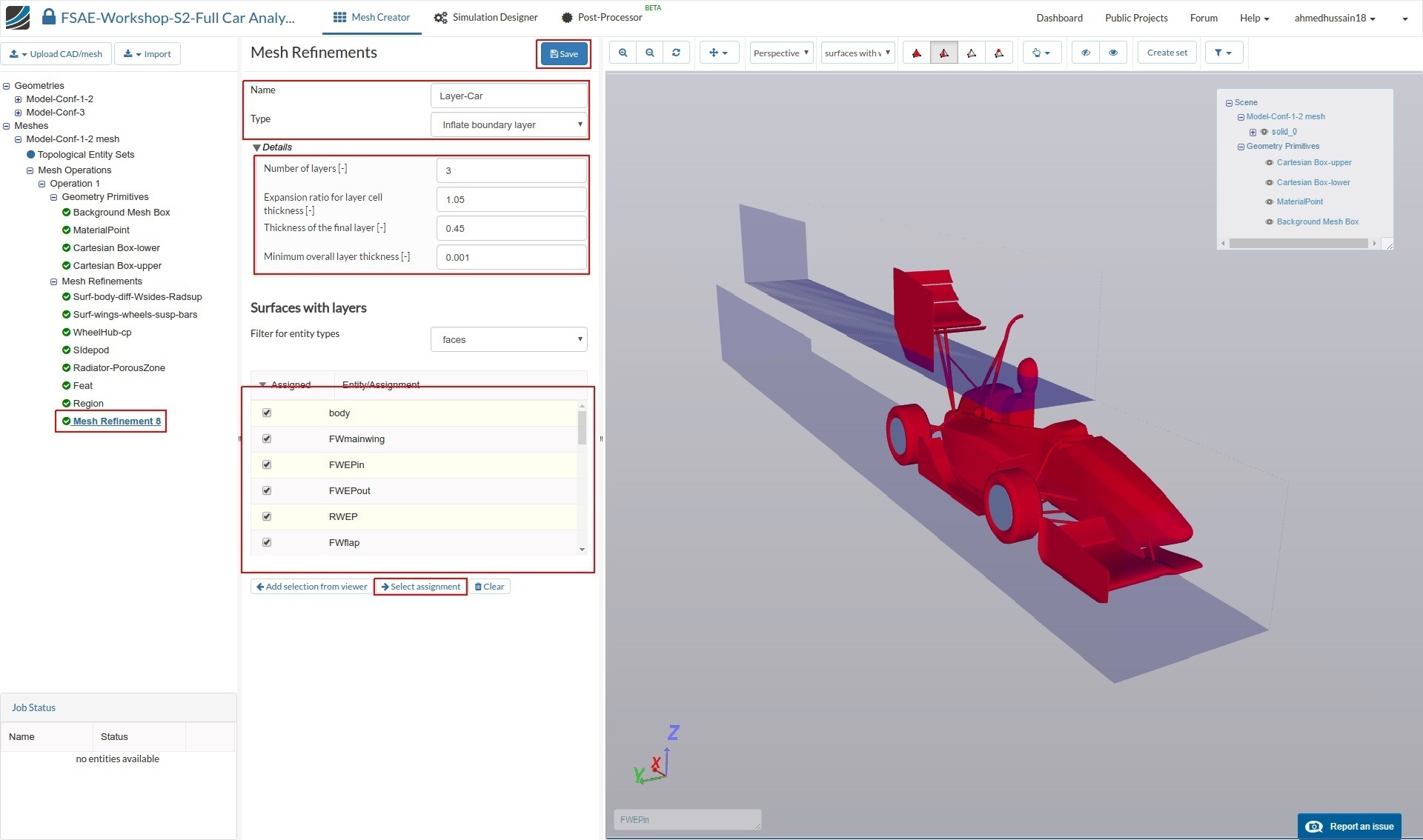Toggle visibility of Cartesian Box-lower primitive
Image resolution: width=1423 pixels, height=840 pixels.
click(x=1269, y=182)
